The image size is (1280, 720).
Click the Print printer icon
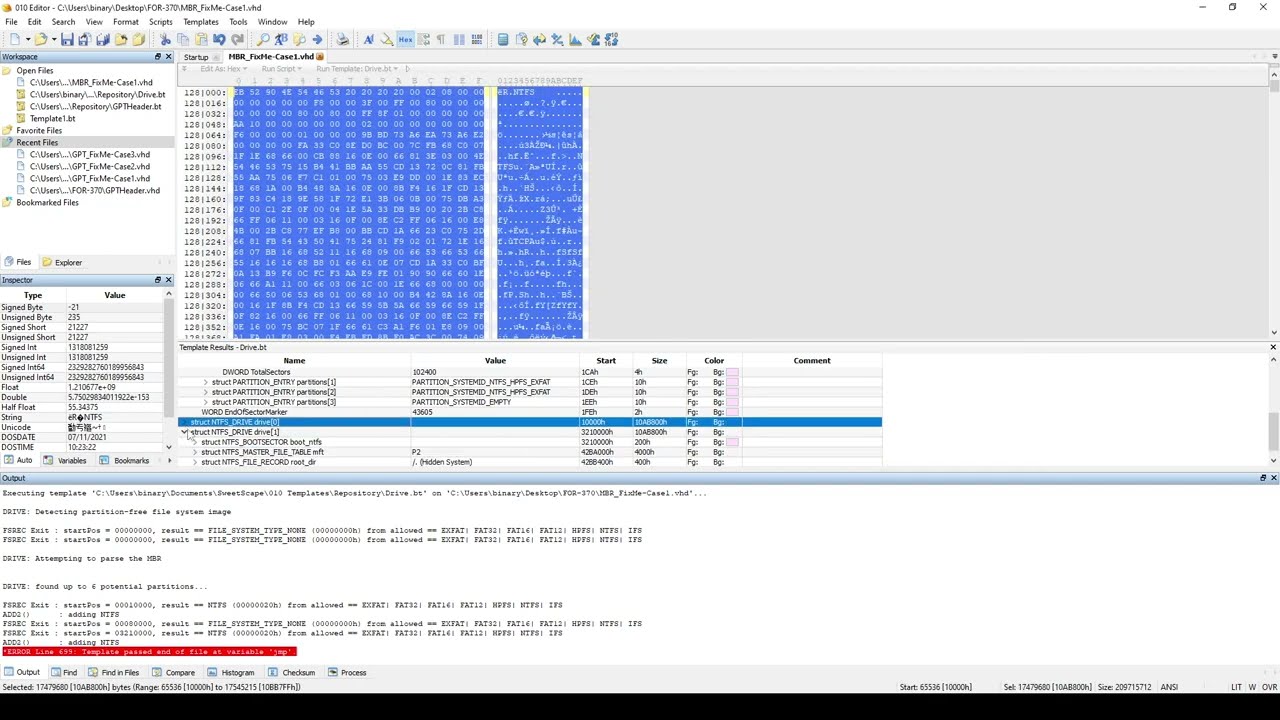343,40
